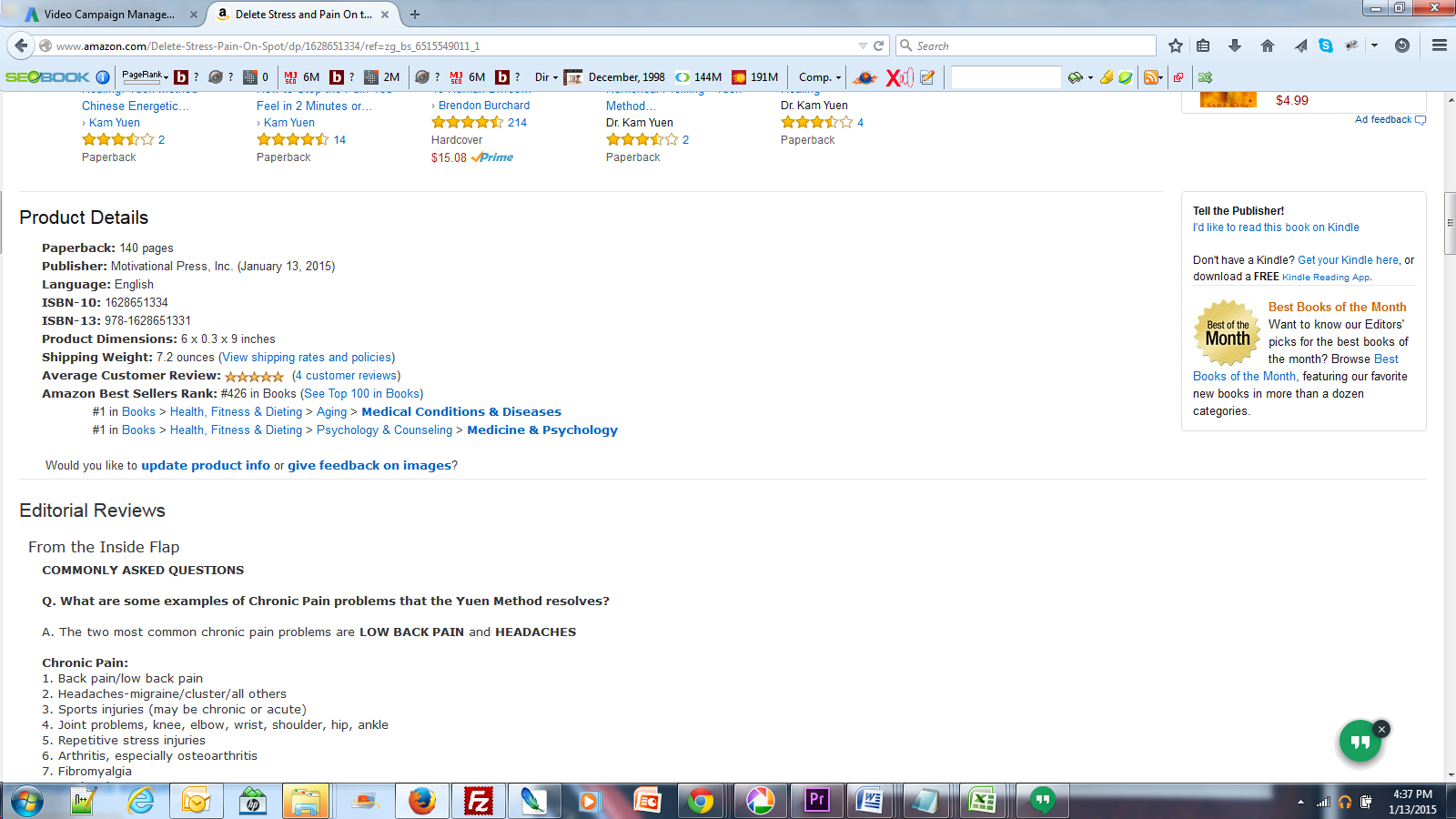The image size is (1456, 819).
Task: Open the Firefox hamburger menu
Action: pos(1439,45)
